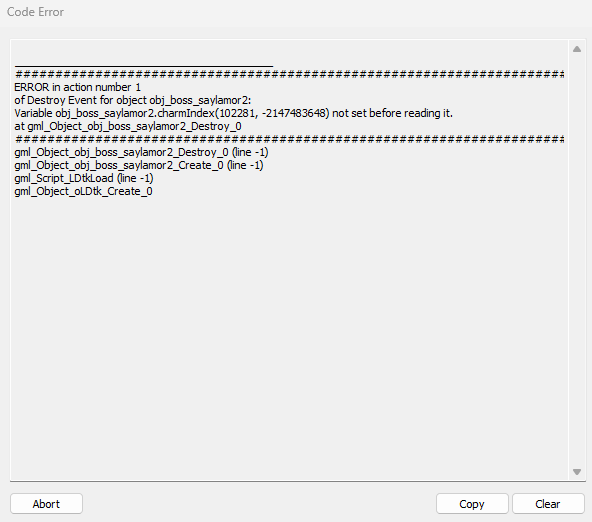The height and width of the screenshot is (522, 592).
Task: Click the 'of Destroy Event for object' line
Action: click(x=133, y=100)
